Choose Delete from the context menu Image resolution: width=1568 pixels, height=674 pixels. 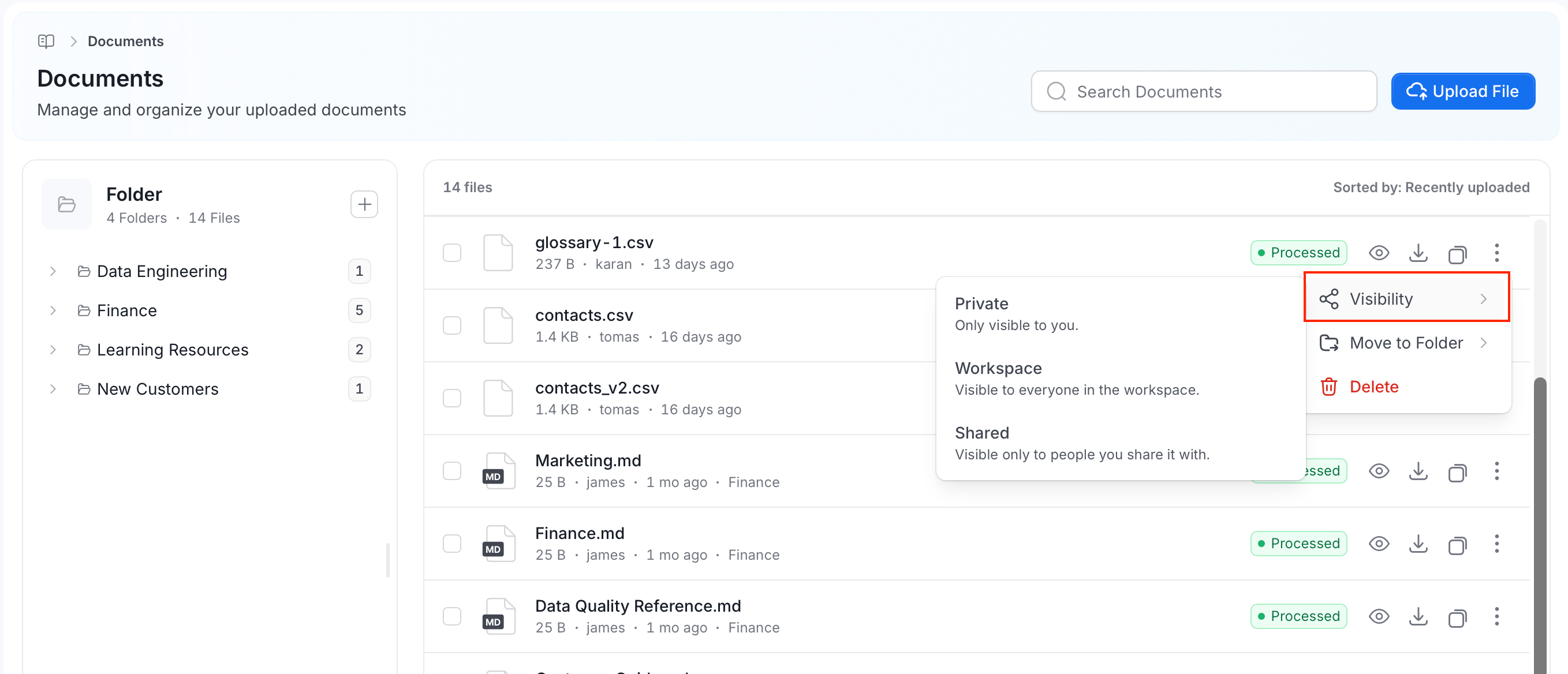click(1406, 387)
